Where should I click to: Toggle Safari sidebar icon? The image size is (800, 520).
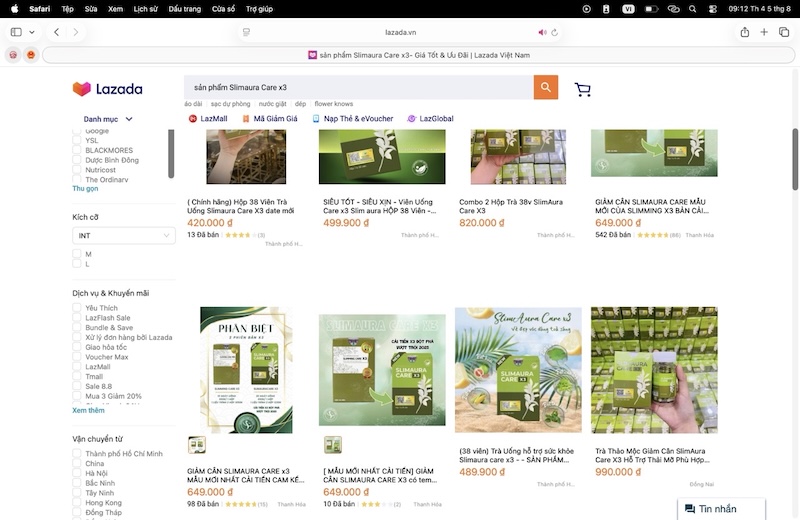pyautogui.click(x=16, y=32)
